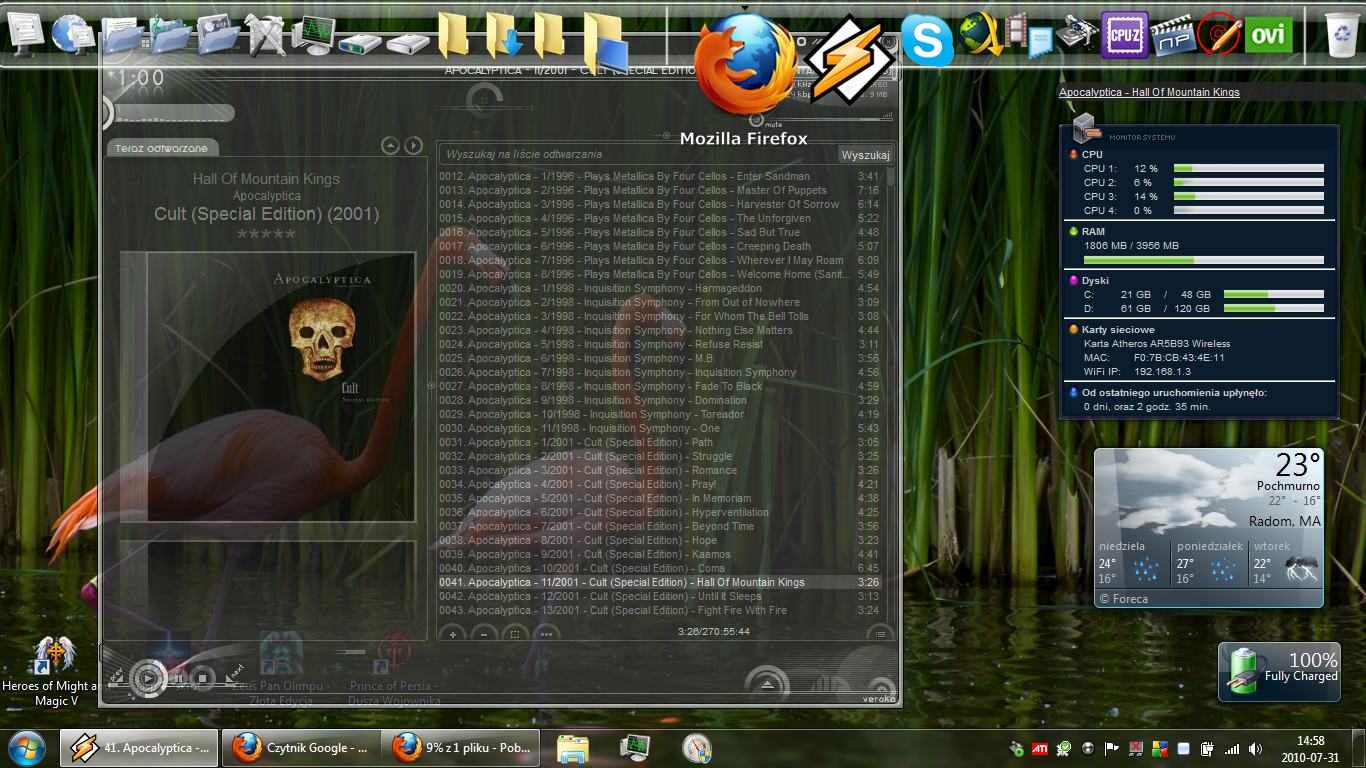
Task: Click the playlist vertical scrollbar
Action: (x=890, y=393)
